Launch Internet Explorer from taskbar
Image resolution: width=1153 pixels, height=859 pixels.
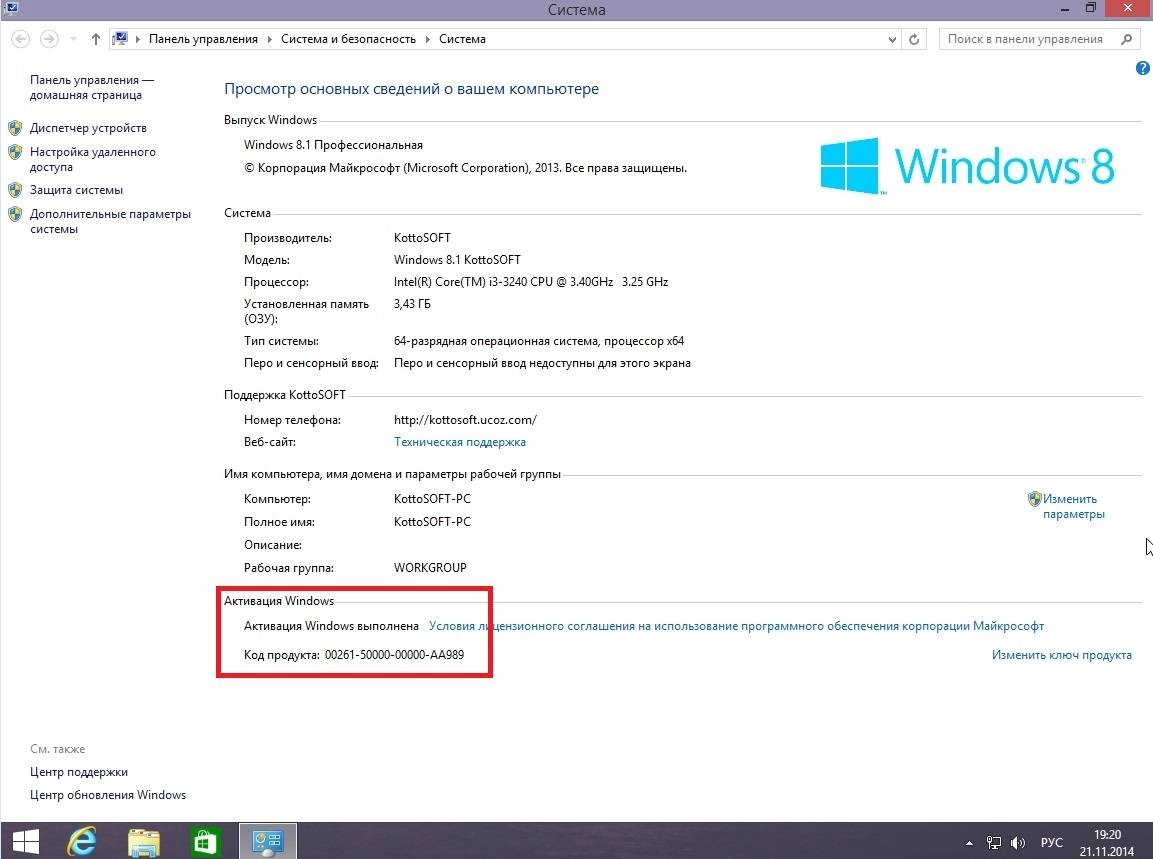click(x=82, y=841)
